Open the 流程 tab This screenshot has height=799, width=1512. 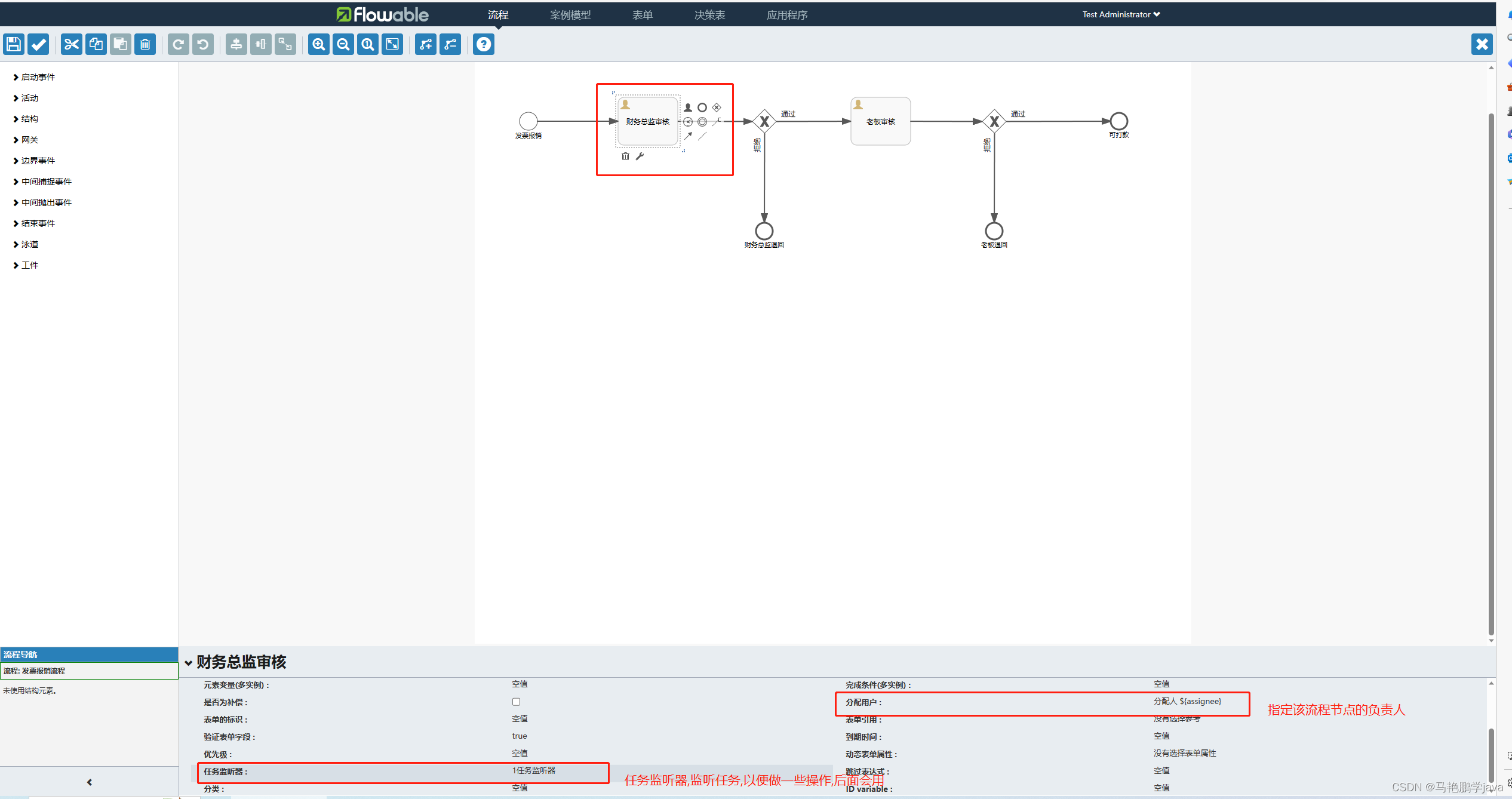(498, 15)
